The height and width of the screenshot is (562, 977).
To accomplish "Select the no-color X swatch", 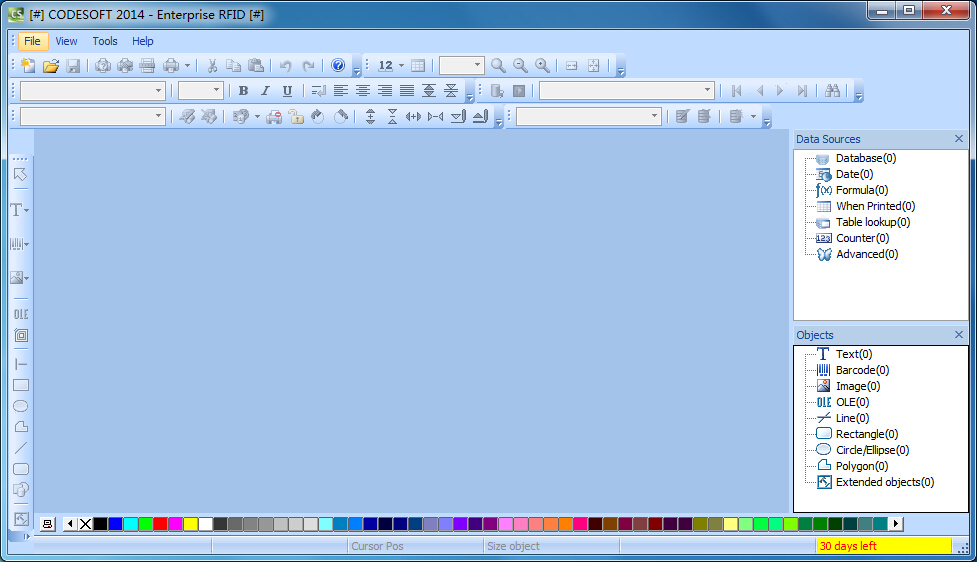I will pos(85,524).
